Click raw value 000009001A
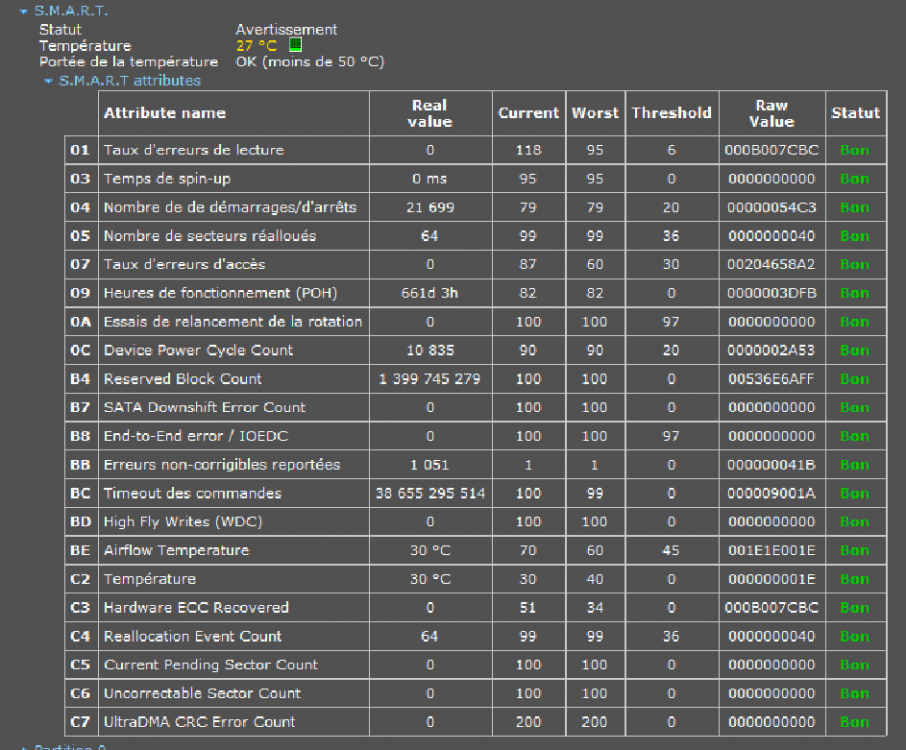The height and width of the screenshot is (750, 906). (771, 493)
